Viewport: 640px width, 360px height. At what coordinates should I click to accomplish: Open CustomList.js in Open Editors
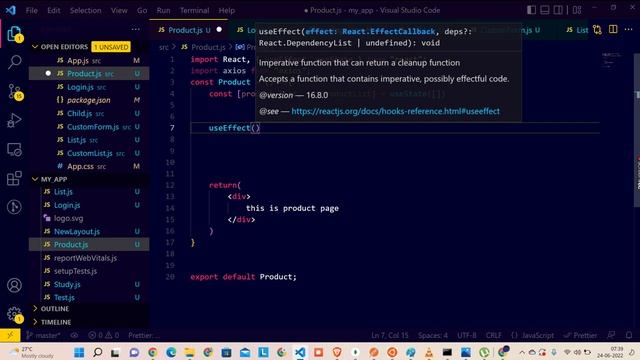tap(89, 153)
